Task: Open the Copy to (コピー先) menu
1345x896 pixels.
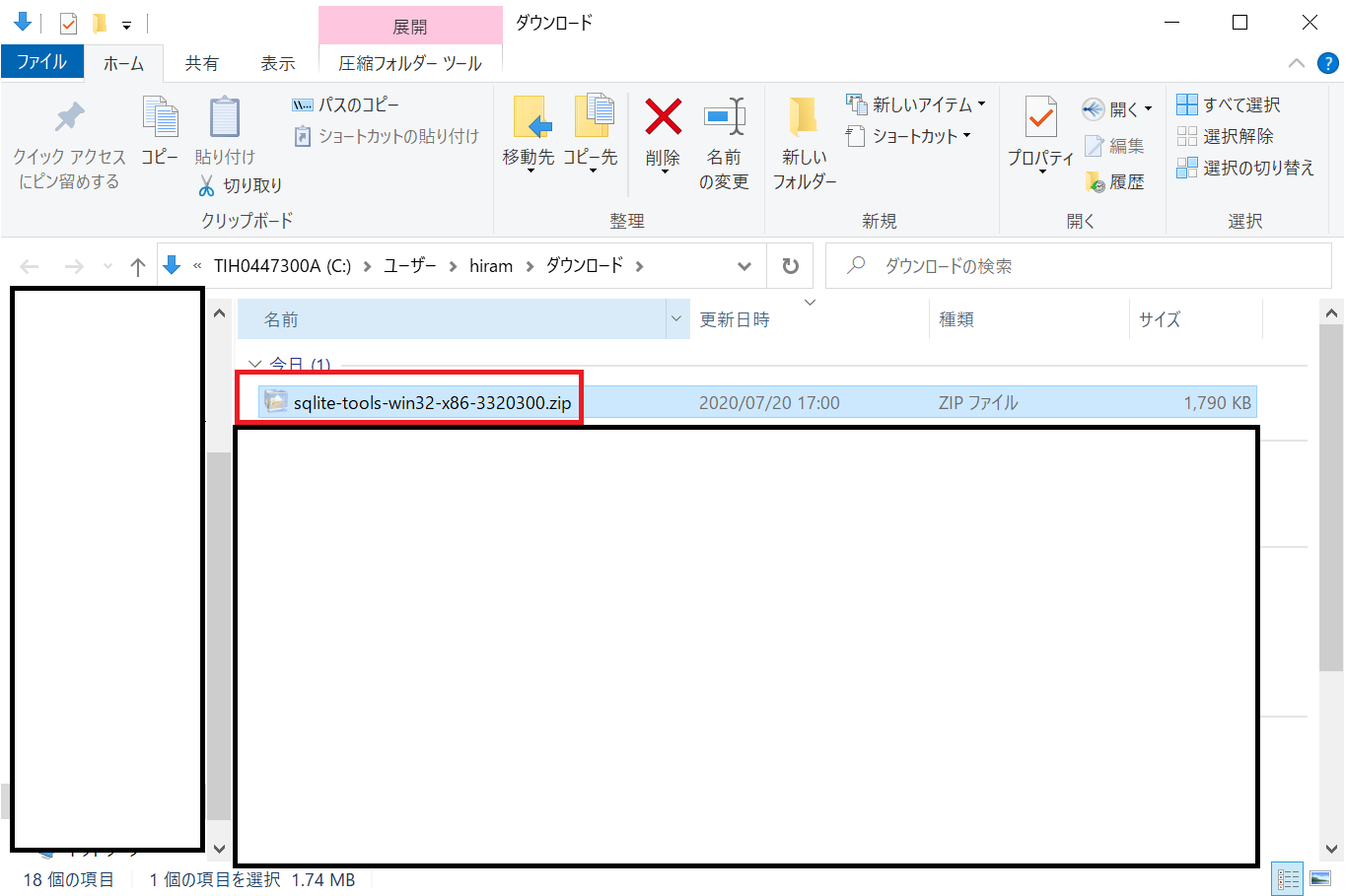Action: click(591, 136)
